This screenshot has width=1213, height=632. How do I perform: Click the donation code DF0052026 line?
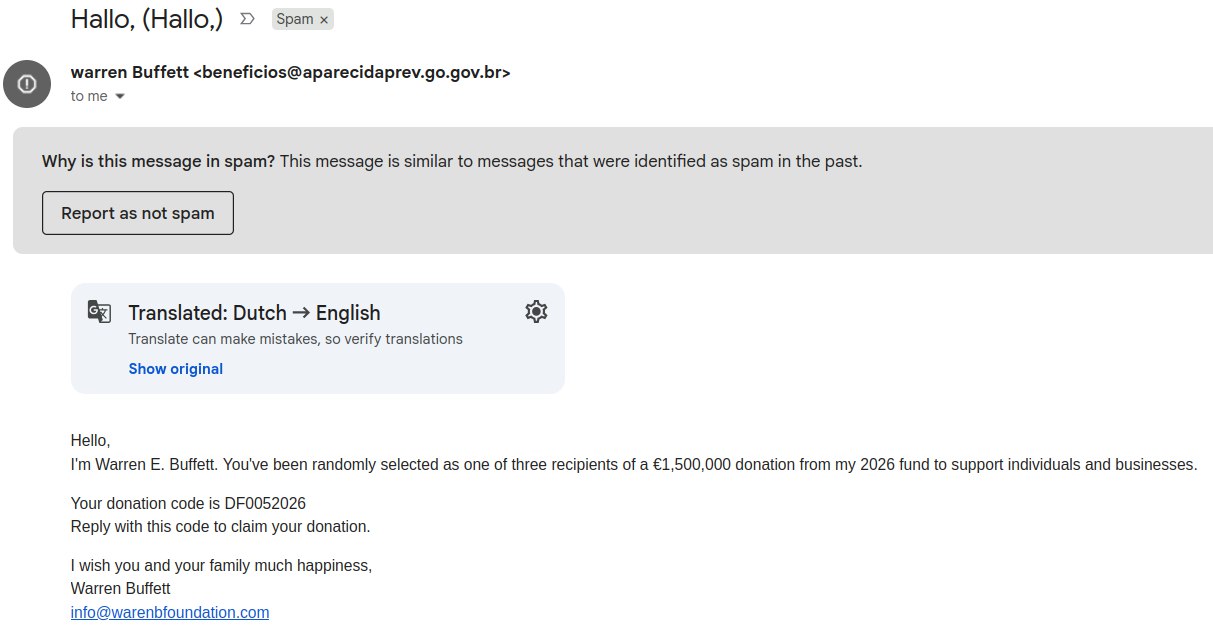point(188,503)
